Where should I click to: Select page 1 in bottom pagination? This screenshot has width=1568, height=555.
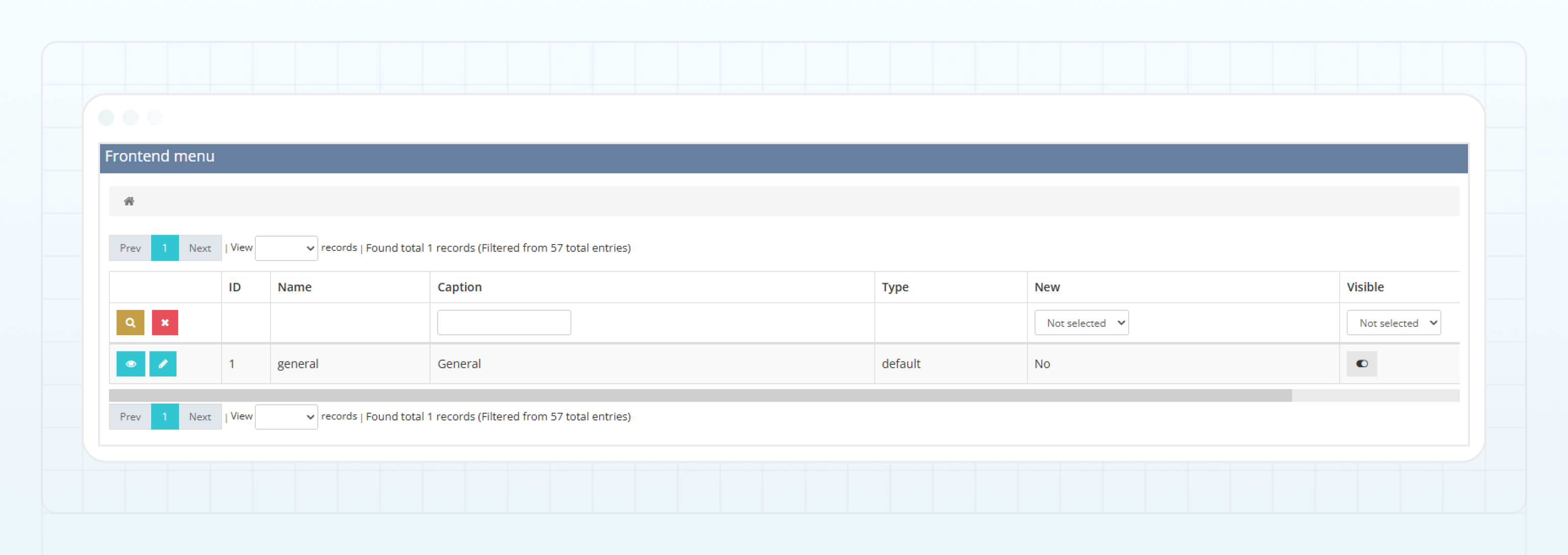164,417
